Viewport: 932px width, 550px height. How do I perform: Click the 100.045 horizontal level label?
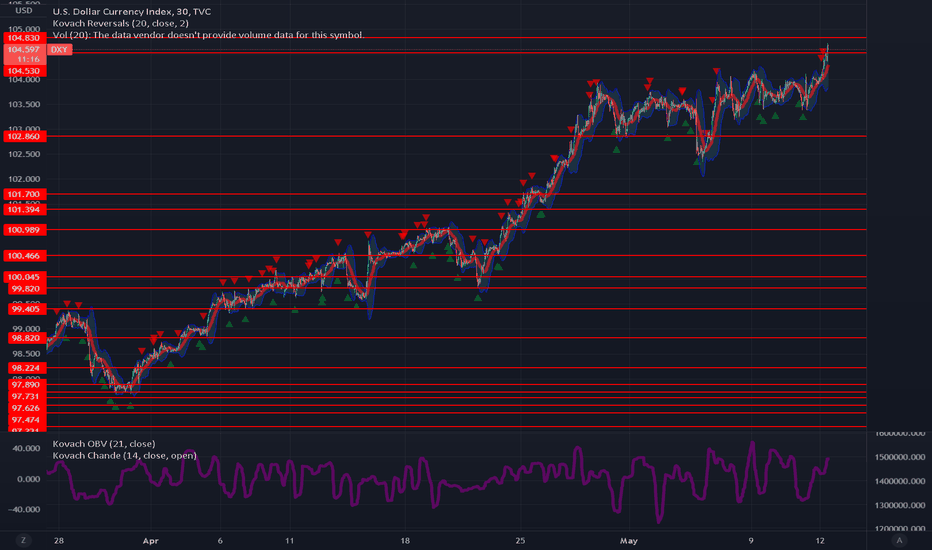tap(24, 276)
